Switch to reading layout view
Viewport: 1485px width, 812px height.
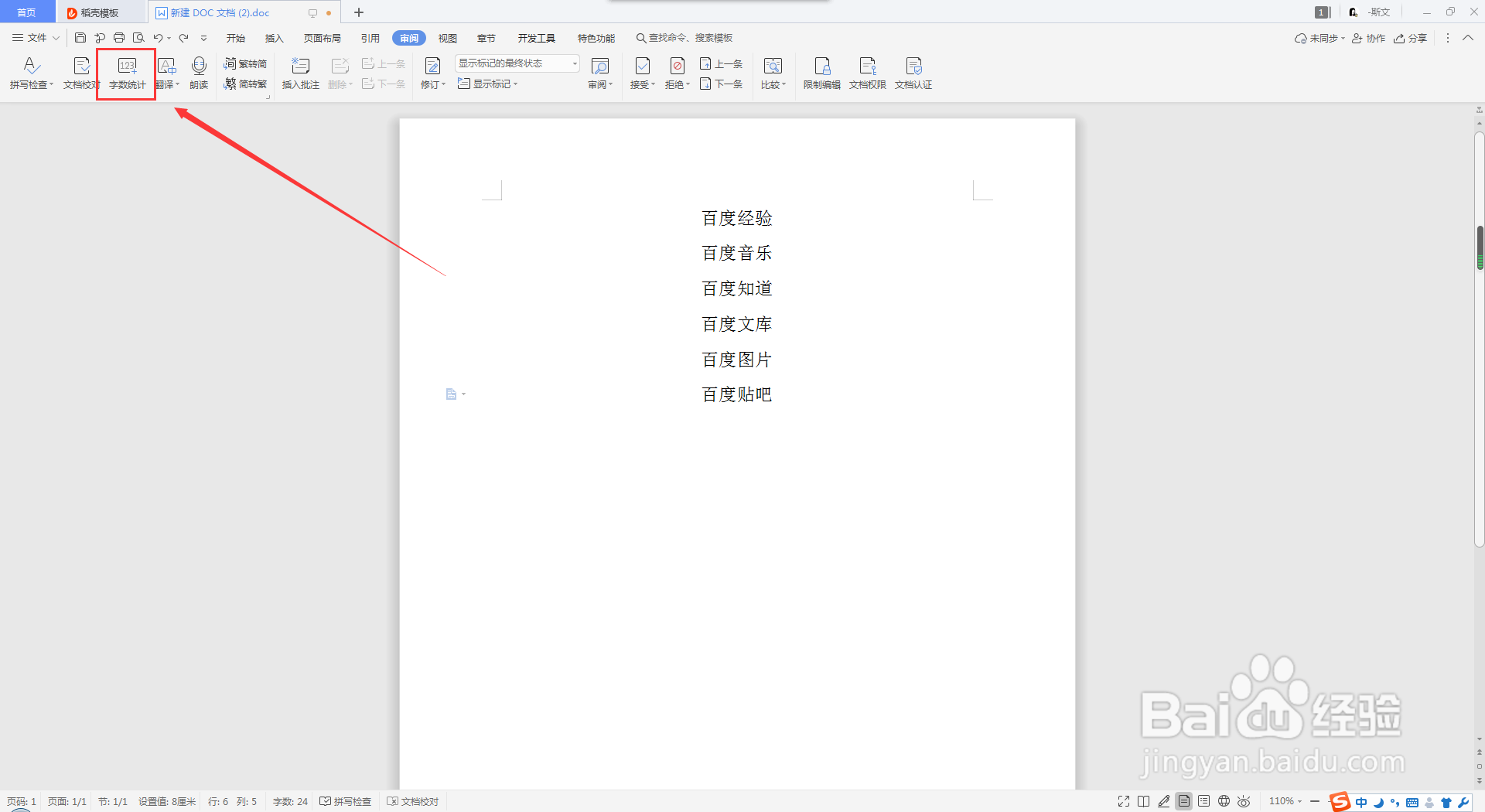tap(1144, 801)
